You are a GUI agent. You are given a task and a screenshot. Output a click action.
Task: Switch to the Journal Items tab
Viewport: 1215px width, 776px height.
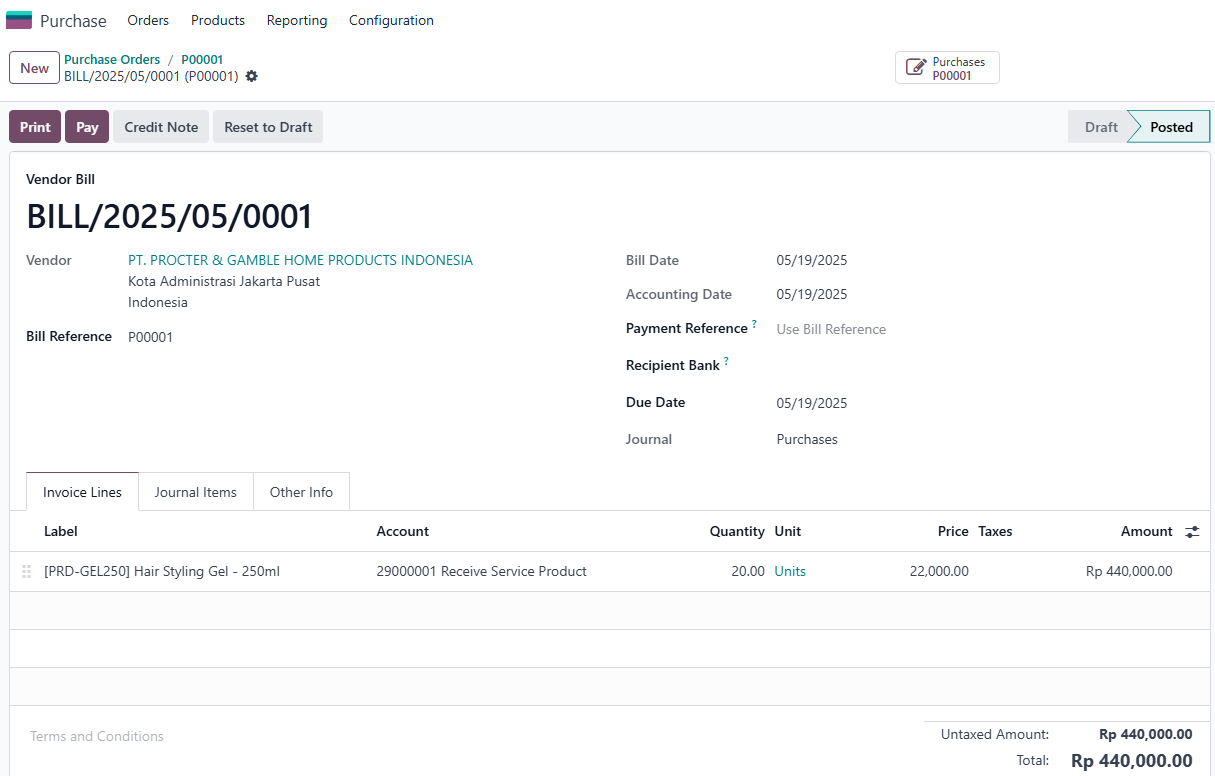pos(196,492)
